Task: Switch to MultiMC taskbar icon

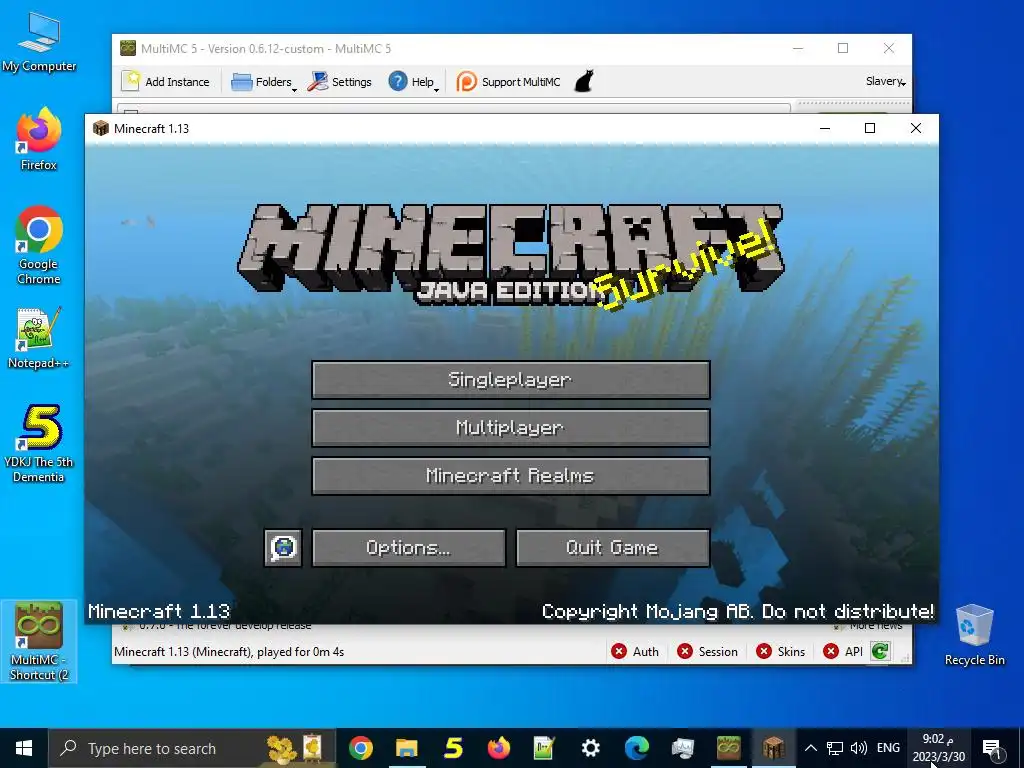Action: (728, 748)
